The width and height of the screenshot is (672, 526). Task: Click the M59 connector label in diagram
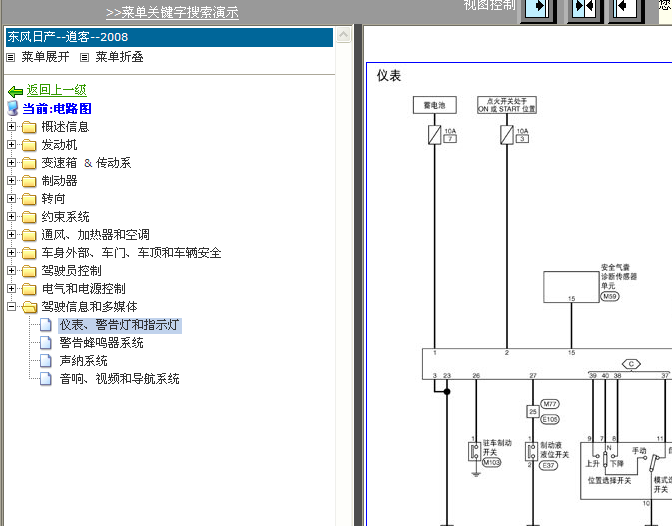pos(609,296)
